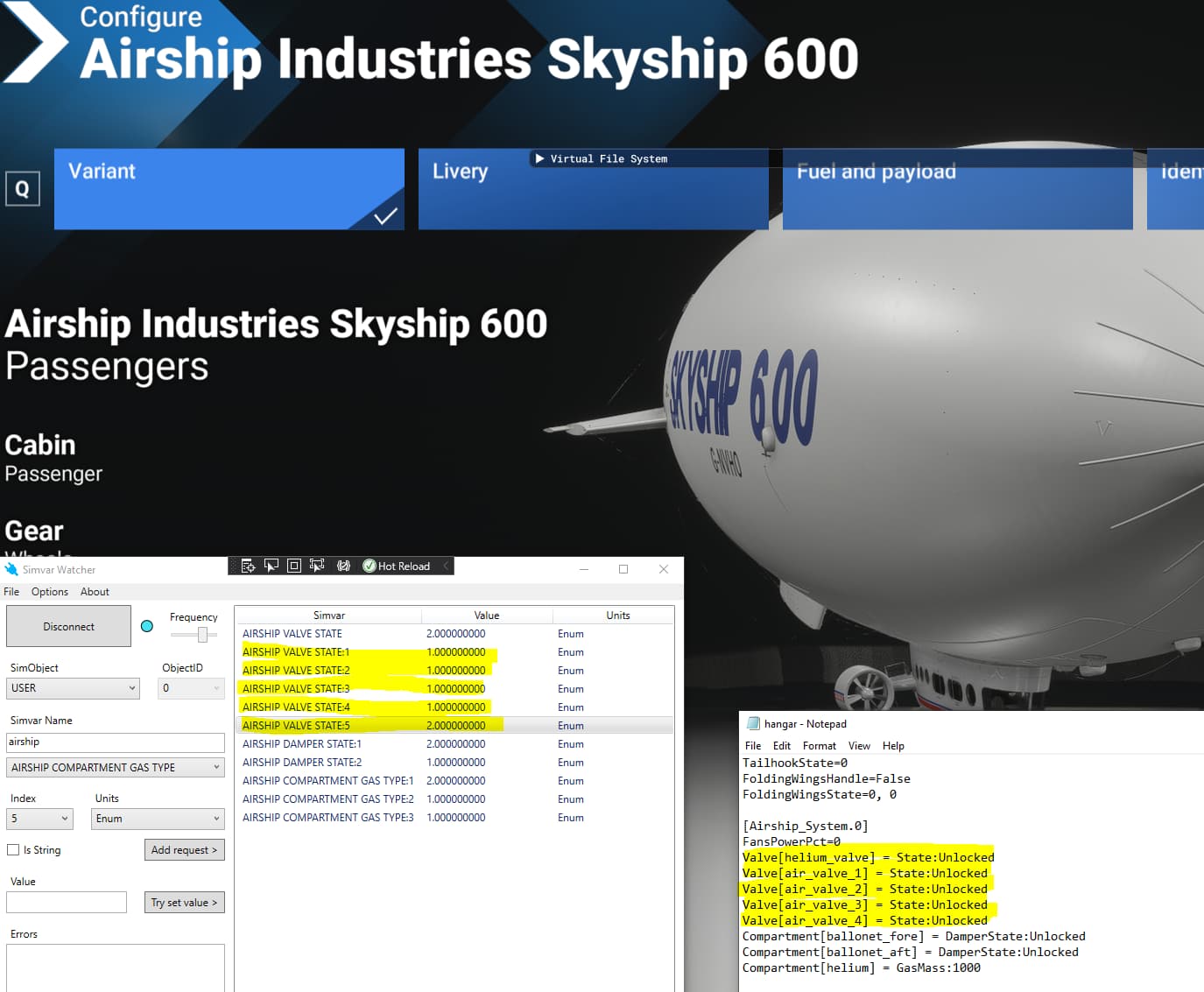Collapse the debug toolbar with the chevron
Screen dimensions: 1204x992
coord(446,566)
